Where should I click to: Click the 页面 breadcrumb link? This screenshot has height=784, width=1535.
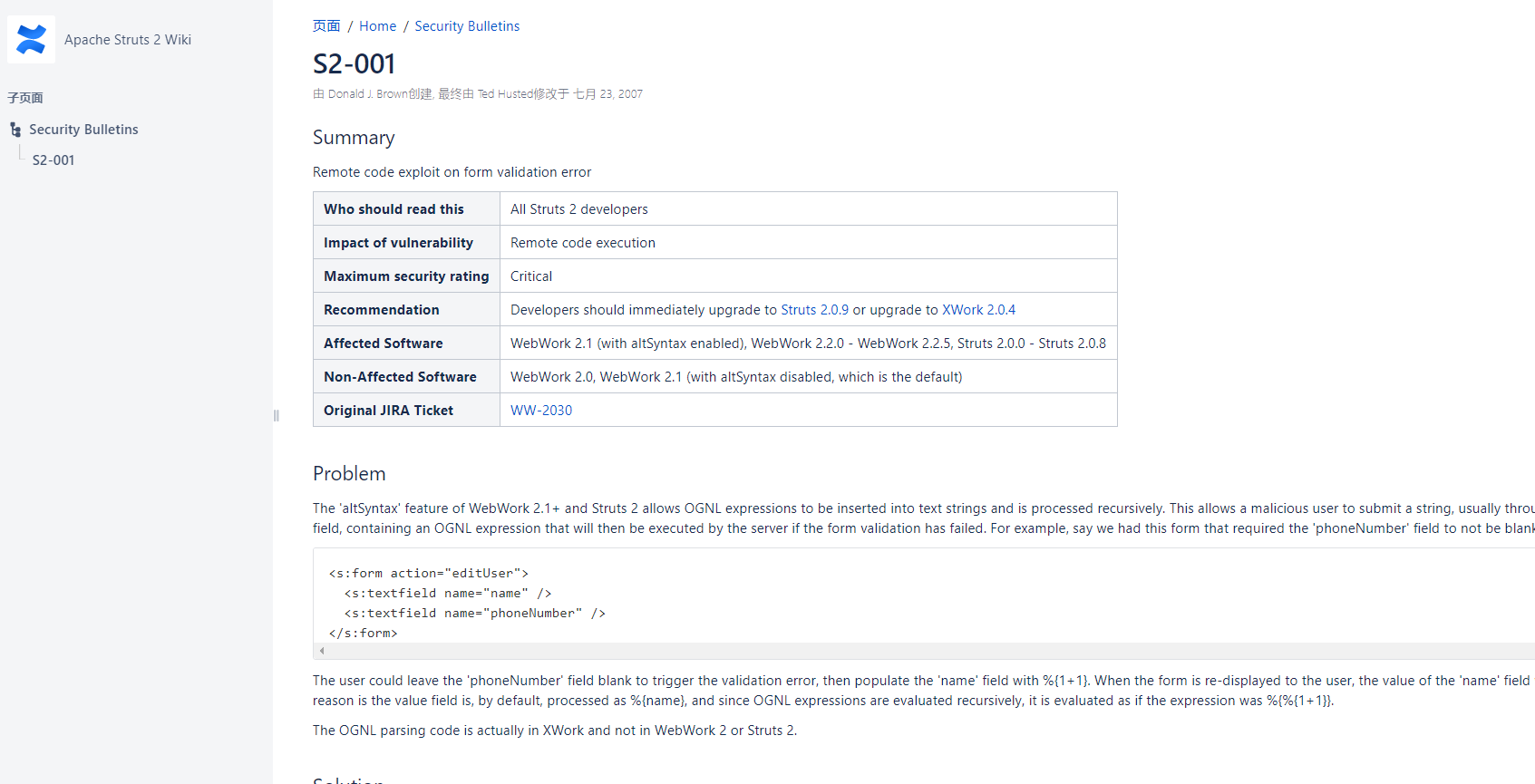coord(326,26)
